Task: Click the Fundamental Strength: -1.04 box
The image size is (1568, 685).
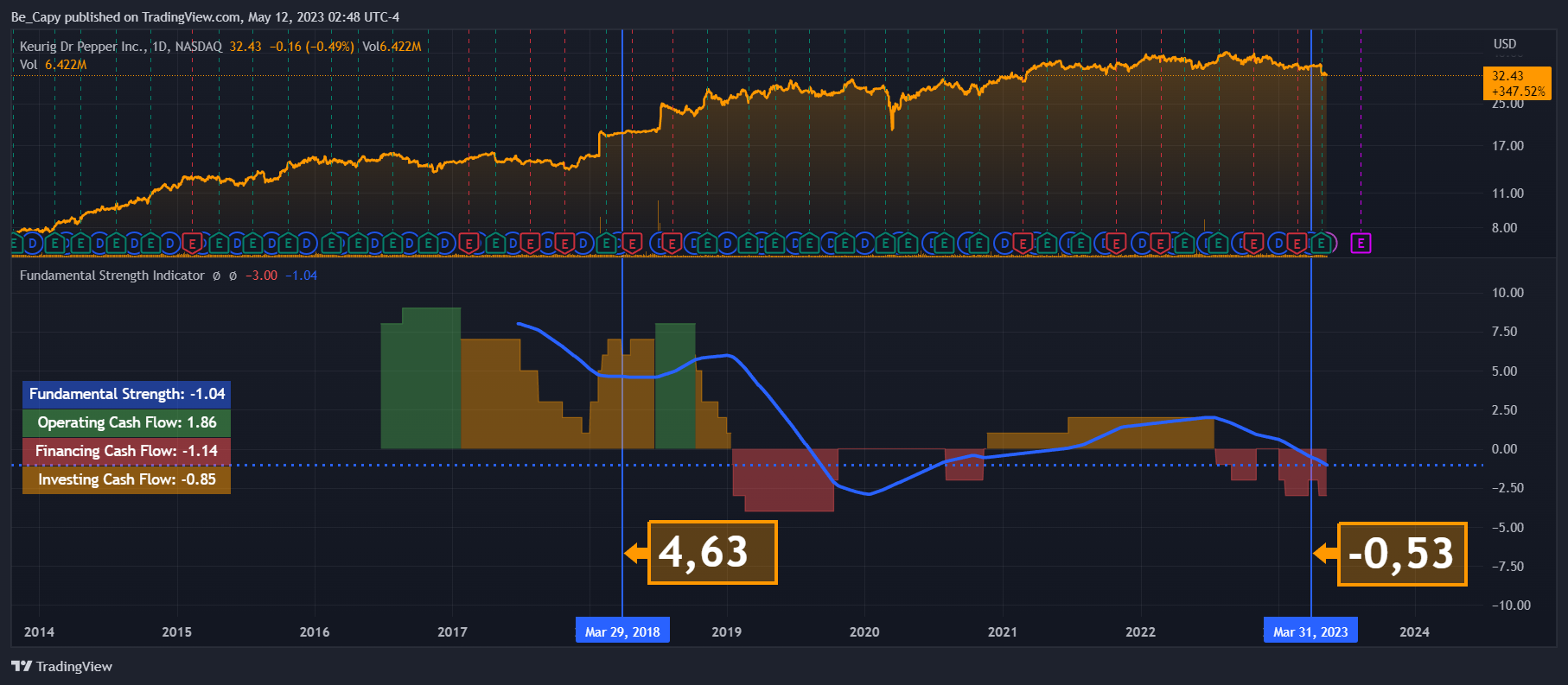Action: tap(126, 394)
